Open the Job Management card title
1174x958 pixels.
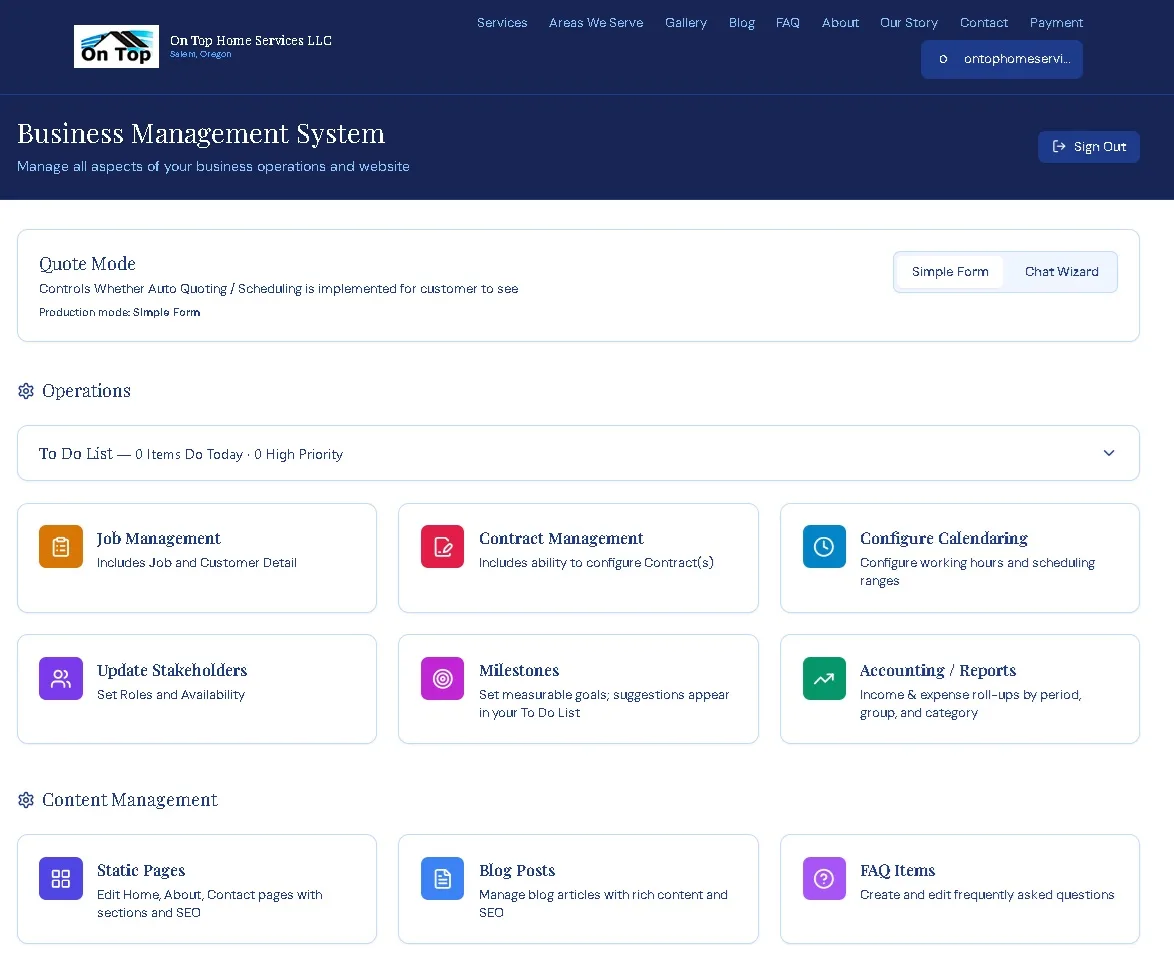pos(159,538)
